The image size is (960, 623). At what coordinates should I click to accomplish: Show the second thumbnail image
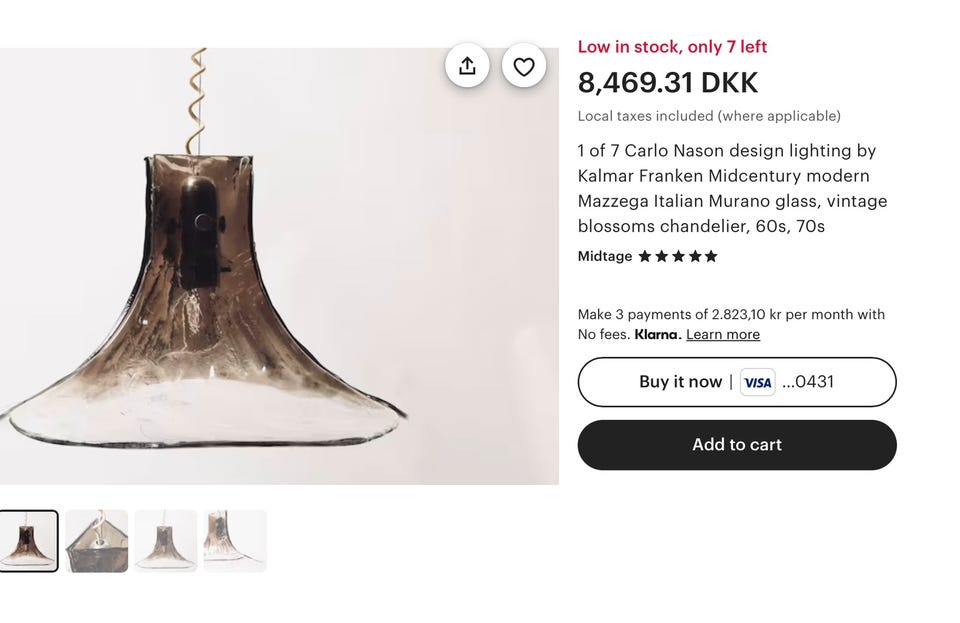tap(97, 541)
